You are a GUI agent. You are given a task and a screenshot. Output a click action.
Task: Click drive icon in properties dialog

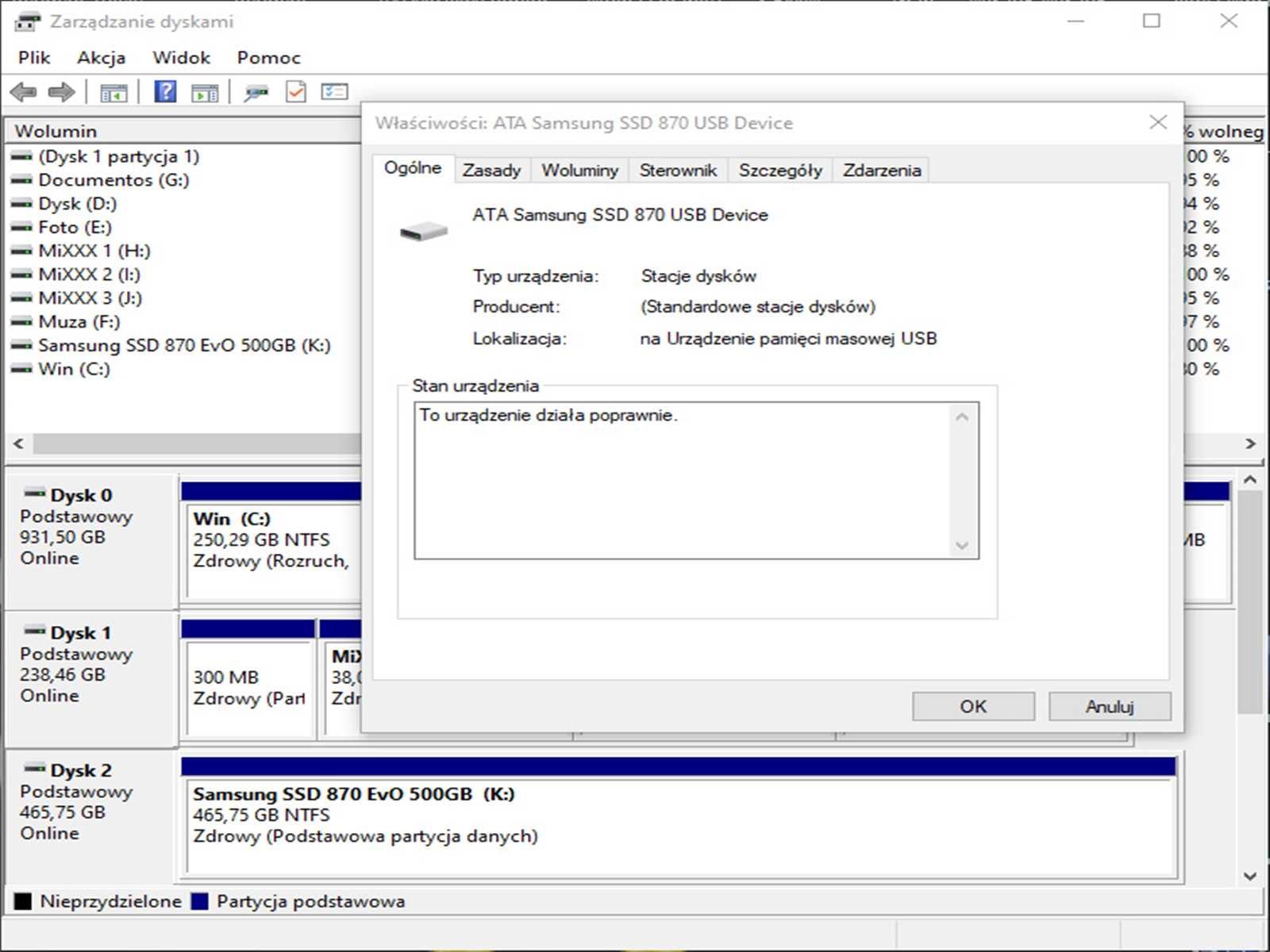[424, 231]
